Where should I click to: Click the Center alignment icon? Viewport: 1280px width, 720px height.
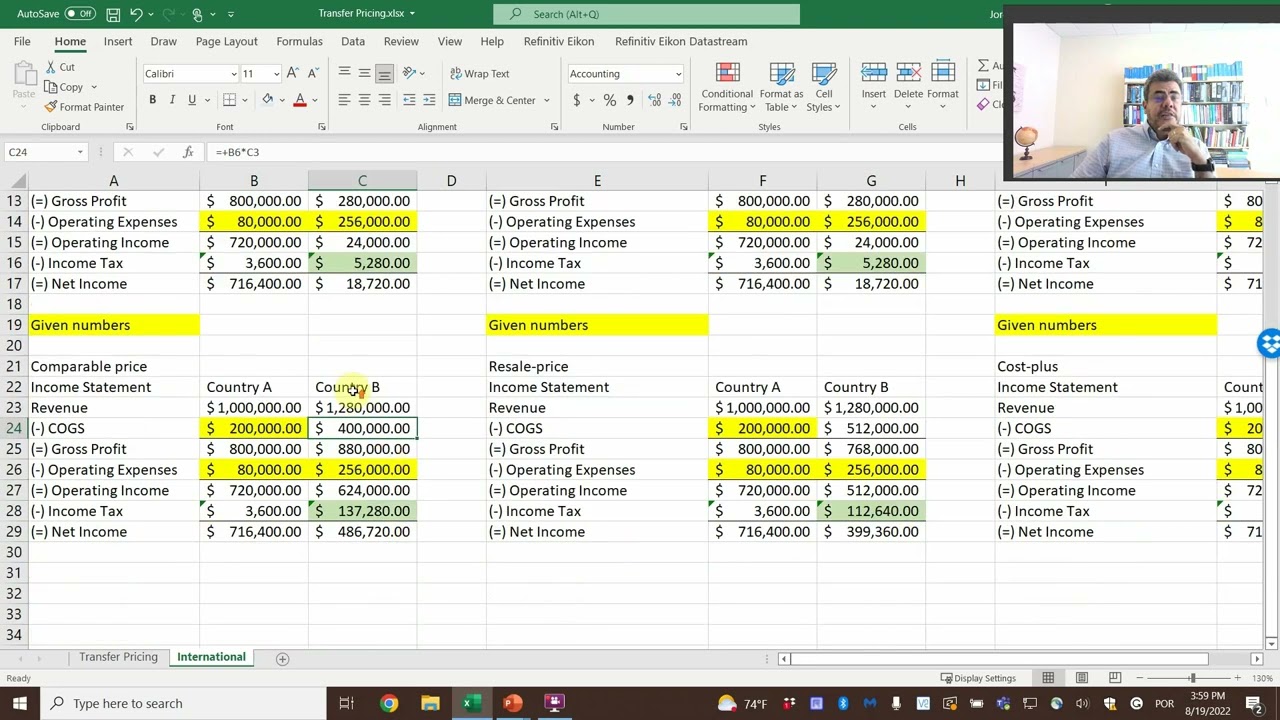(x=364, y=100)
